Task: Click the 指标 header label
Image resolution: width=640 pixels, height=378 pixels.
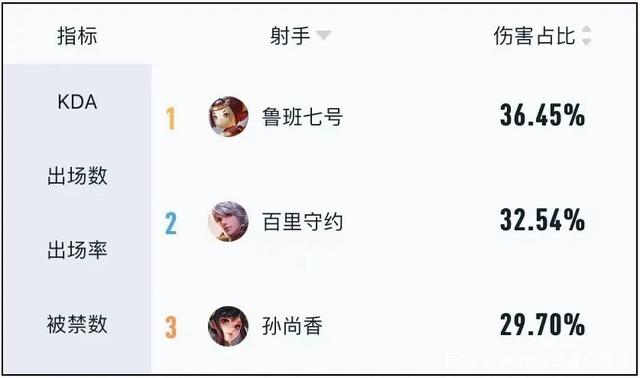Action: 77,36
